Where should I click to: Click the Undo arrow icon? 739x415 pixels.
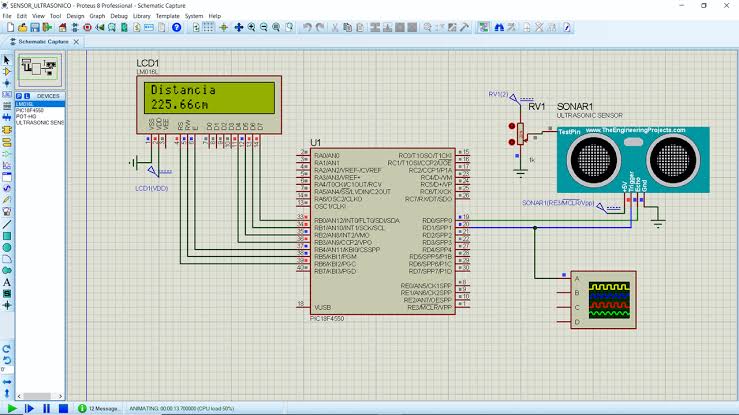307,27
